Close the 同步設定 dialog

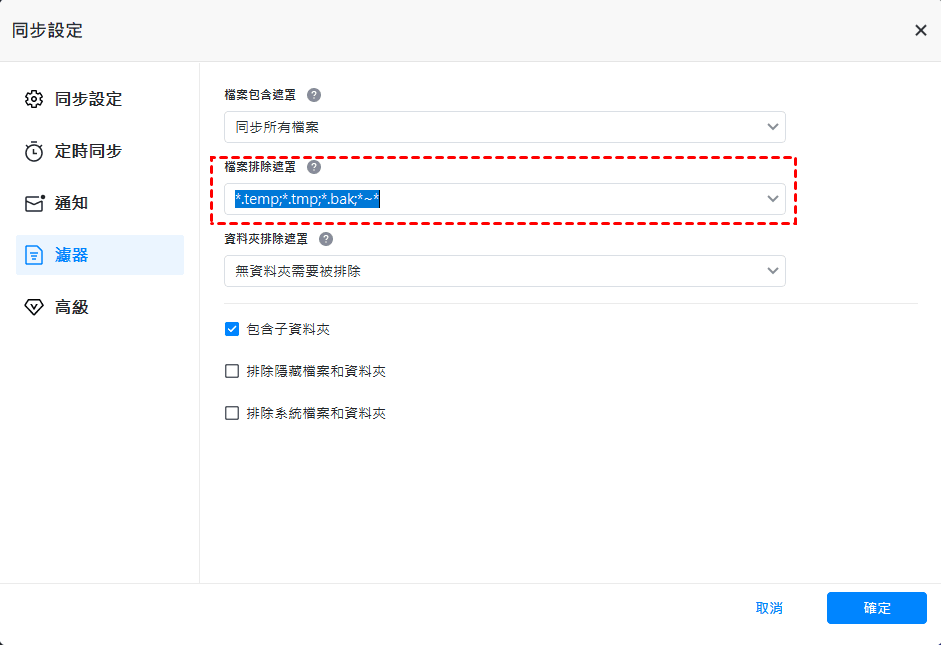point(920,30)
